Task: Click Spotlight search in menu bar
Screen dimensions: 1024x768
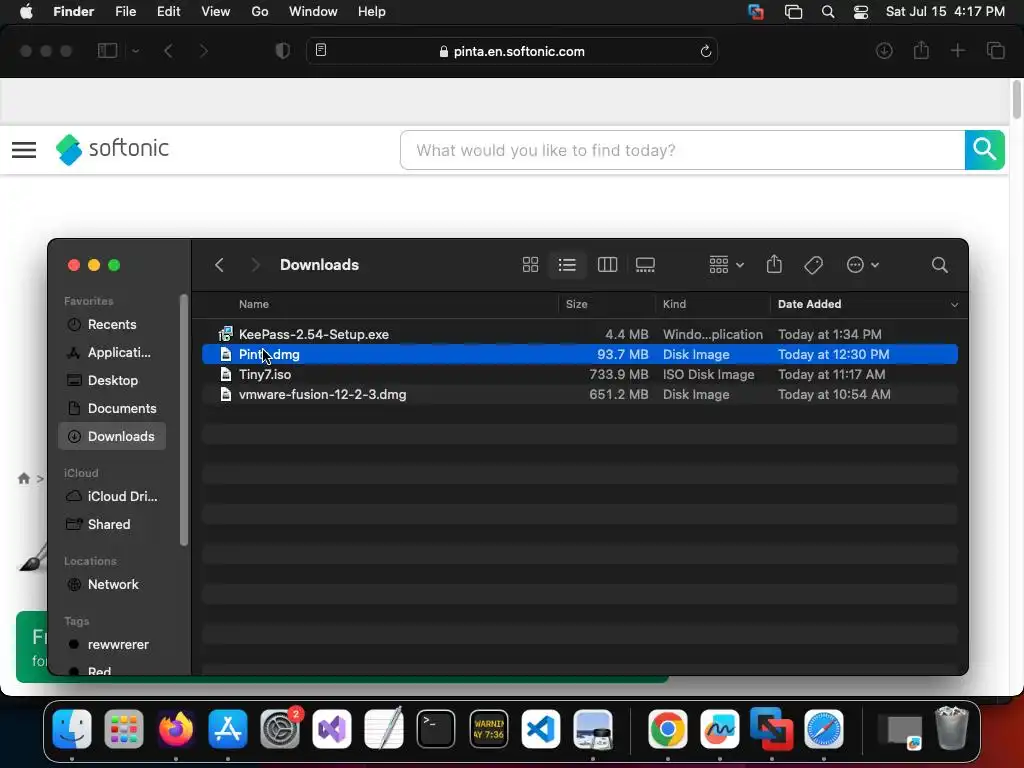Action: (x=827, y=12)
